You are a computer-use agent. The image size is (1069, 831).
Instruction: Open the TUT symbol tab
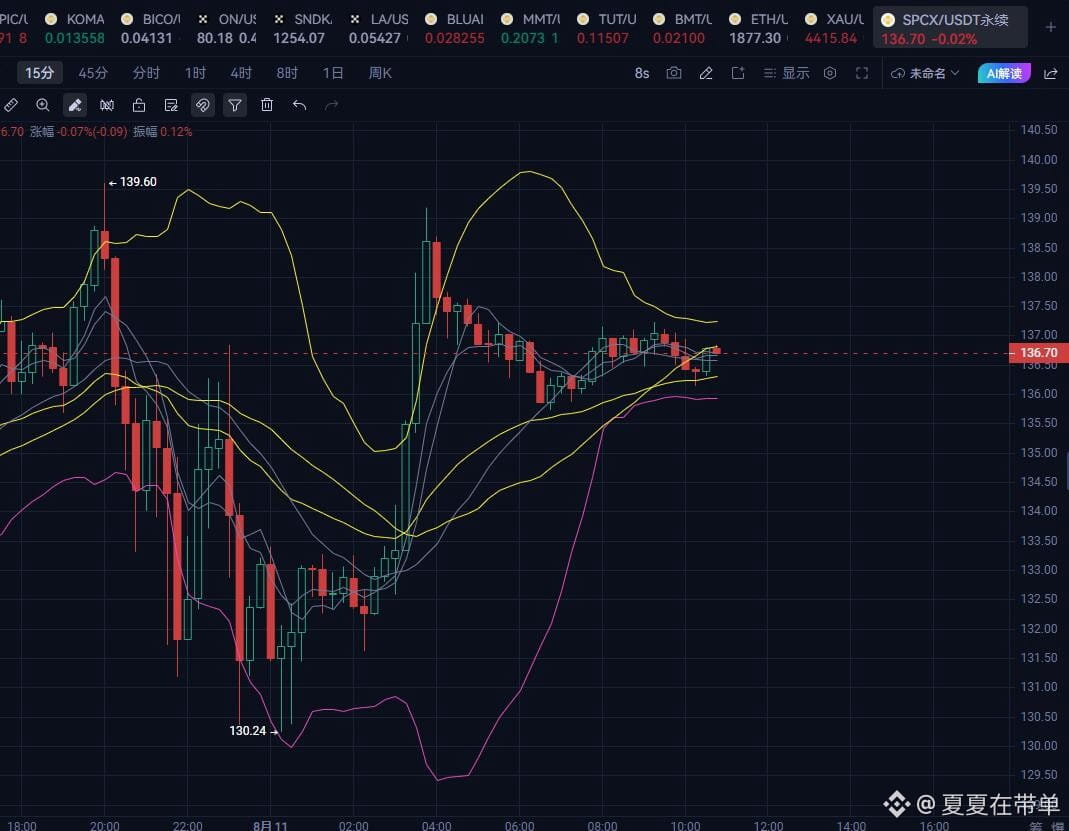[607, 28]
